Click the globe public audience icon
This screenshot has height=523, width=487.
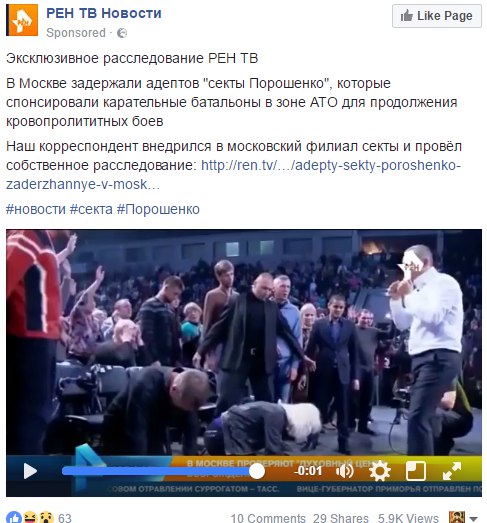pyautogui.click(x=122, y=33)
